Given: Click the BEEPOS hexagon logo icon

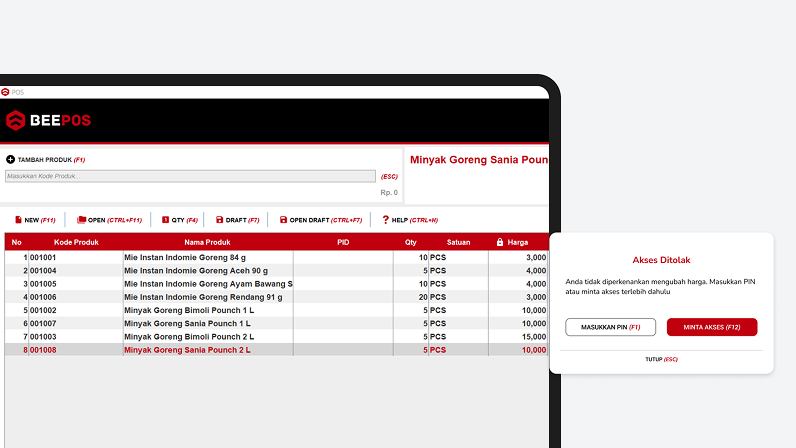Looking at the screenshot, I should click(15, 120).
